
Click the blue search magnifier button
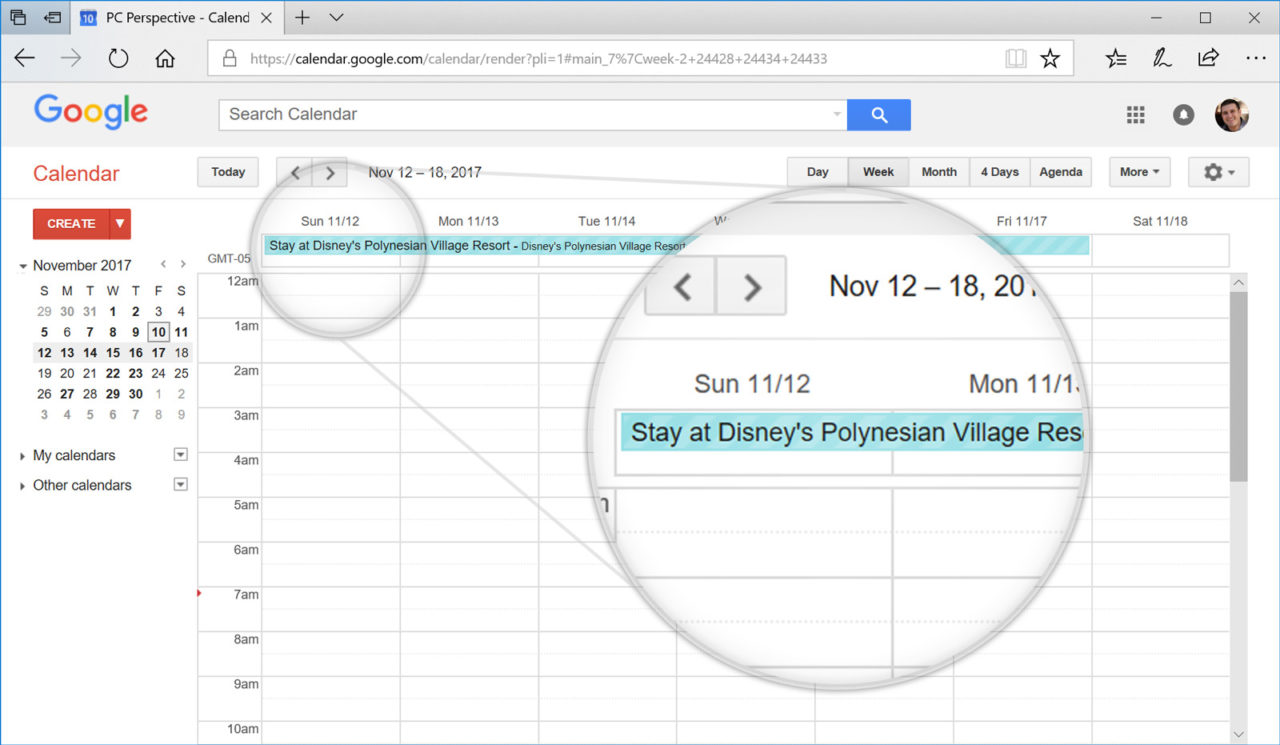coord(879,115)
